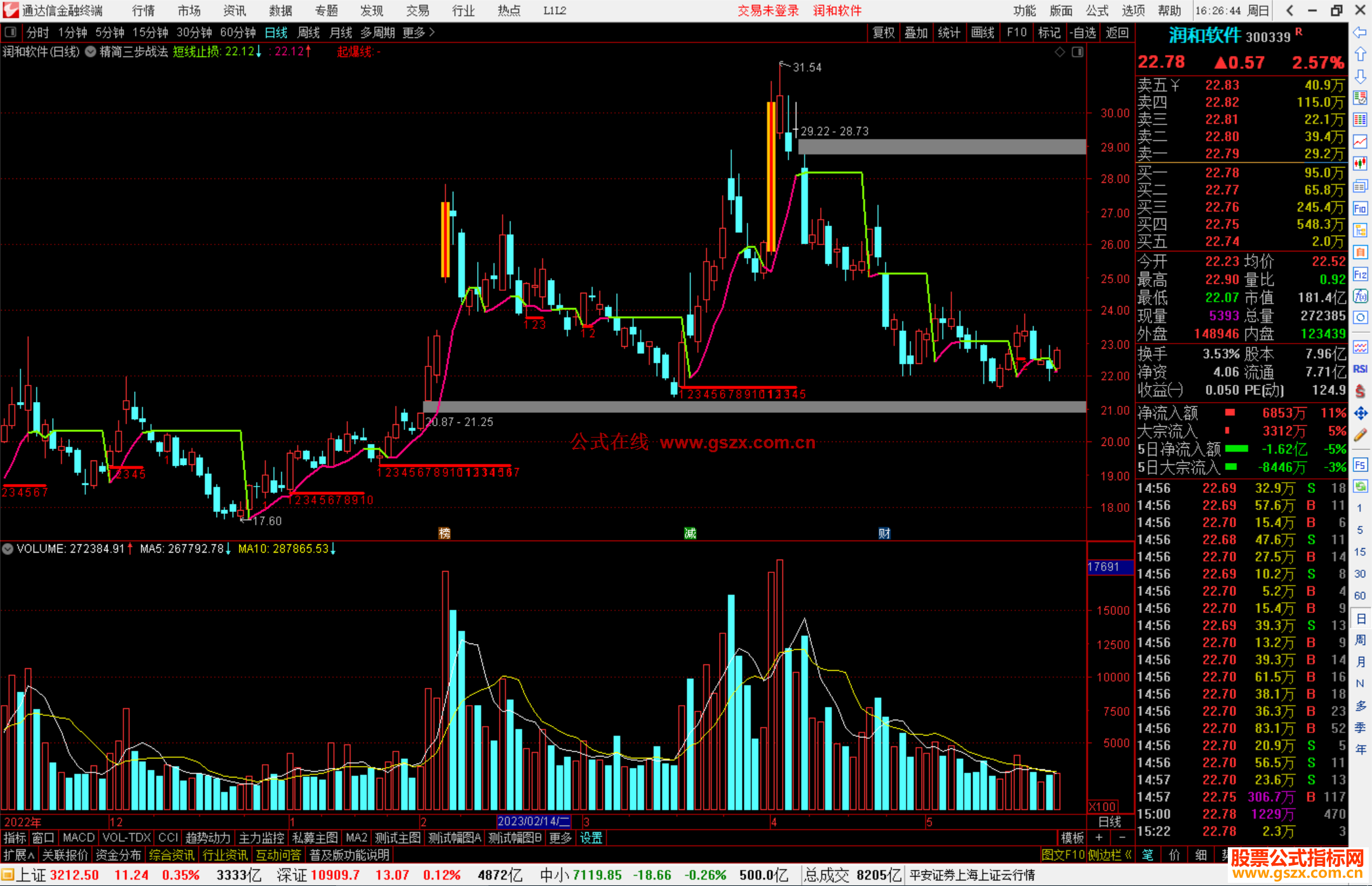Click the 设置 settings link
The width and height of the screenshot is (1372, 886).
[591, 838]
